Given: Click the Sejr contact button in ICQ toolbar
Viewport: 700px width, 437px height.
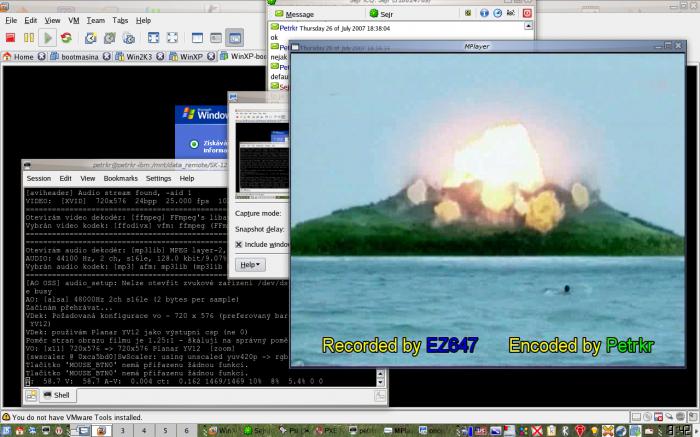Looking at the screenshot, I should pyautogui.click(x=382, y=14).
